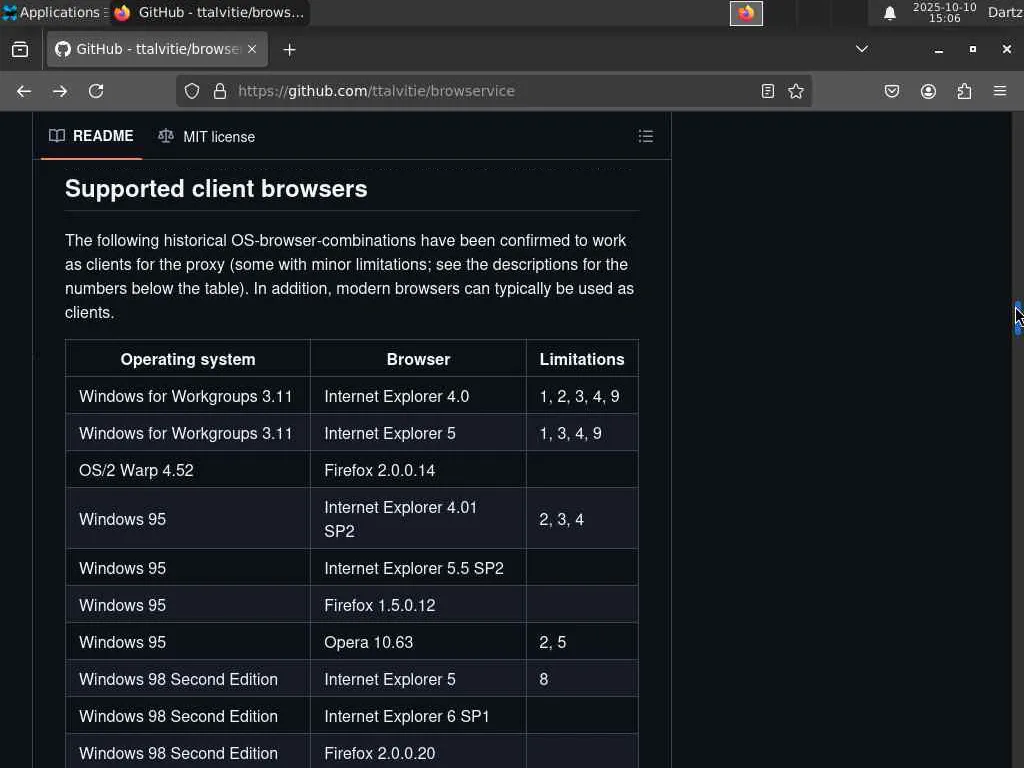Click the Firefox 2.0.0.14 cell
This screenshot has height=768, width=1024.
coord(418,470)
